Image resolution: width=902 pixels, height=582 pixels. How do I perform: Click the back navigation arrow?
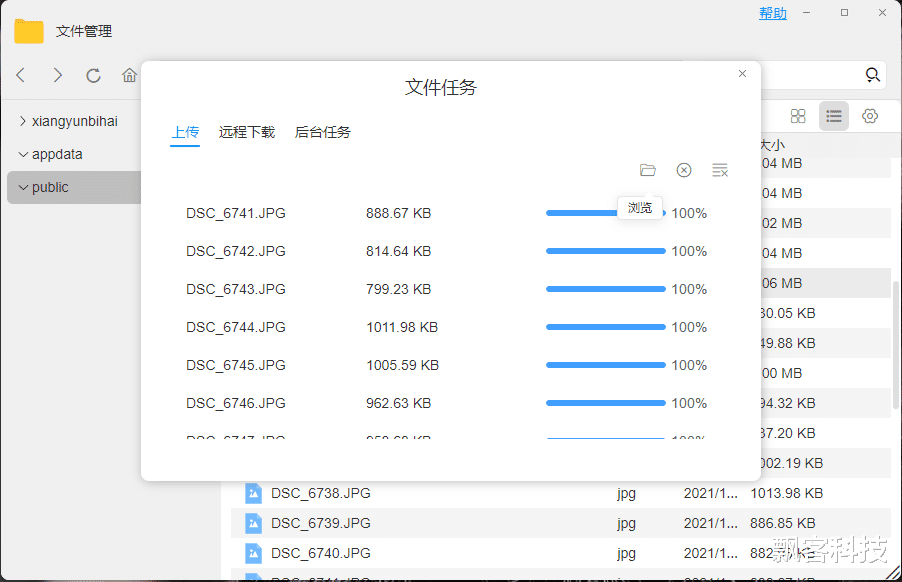pos(20,75)
